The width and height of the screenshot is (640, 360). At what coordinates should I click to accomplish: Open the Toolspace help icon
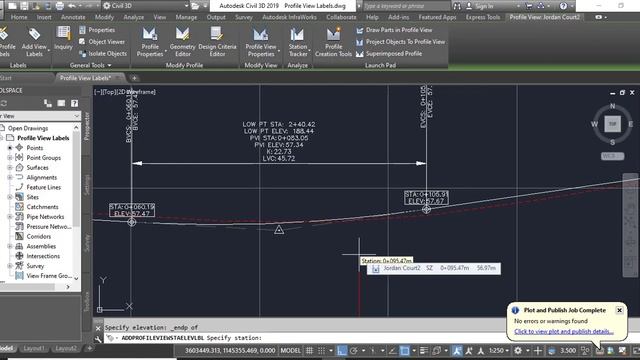(x=74, y=103)
